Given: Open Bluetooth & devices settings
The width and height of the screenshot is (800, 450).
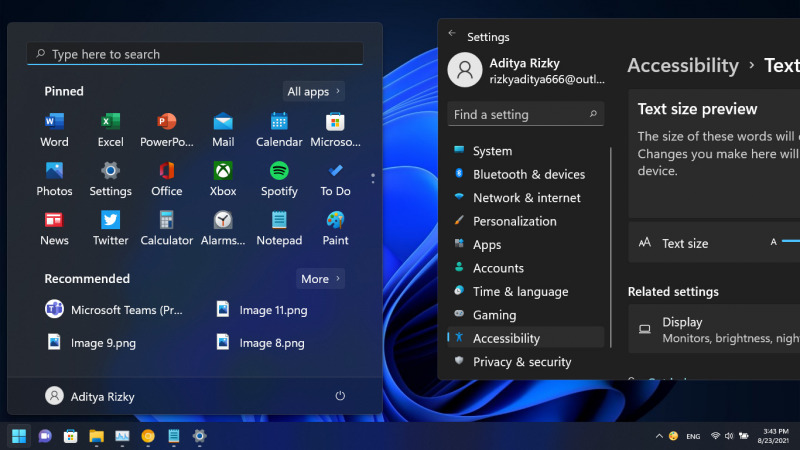Looking at the screenshot, I should 526,174.
